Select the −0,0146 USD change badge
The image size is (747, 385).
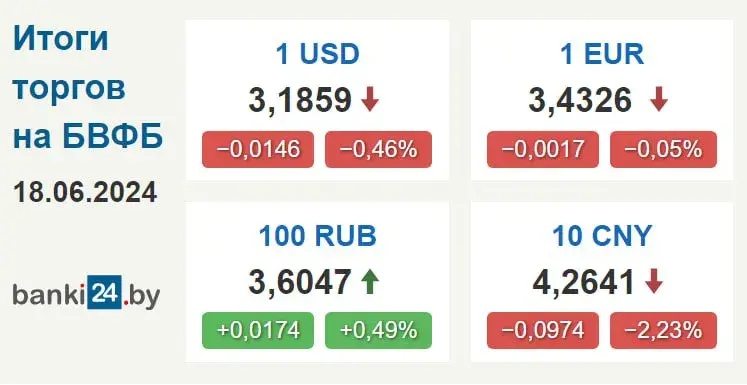coord(258,150)
